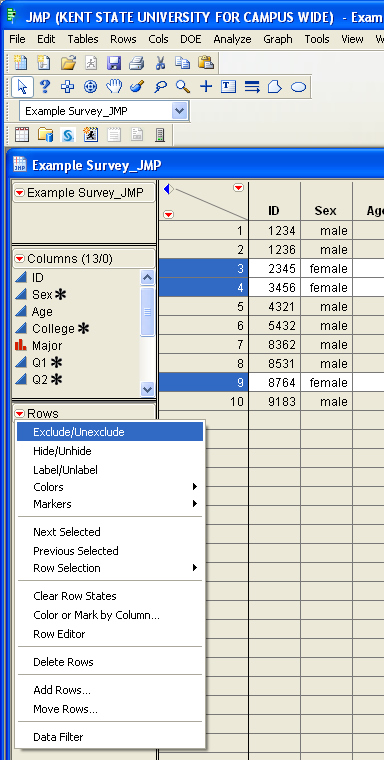The height and width of the screenshot is (760, 384).
Task: Select the Brush tool
Action: pos(137,87)
